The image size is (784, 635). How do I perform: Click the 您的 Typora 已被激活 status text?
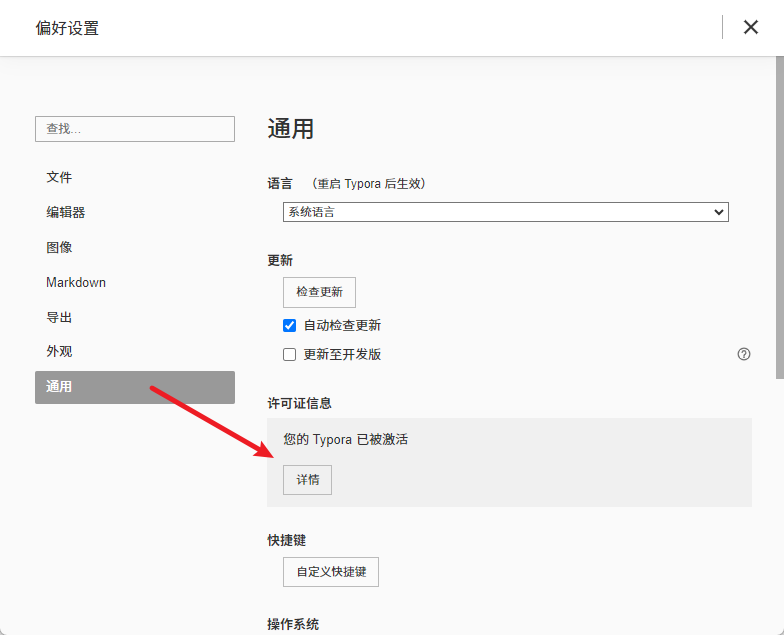(345, 439)
